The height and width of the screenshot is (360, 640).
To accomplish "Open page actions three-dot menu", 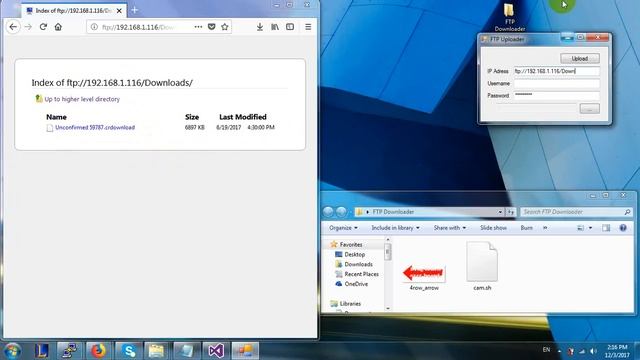I will [198, 27].
